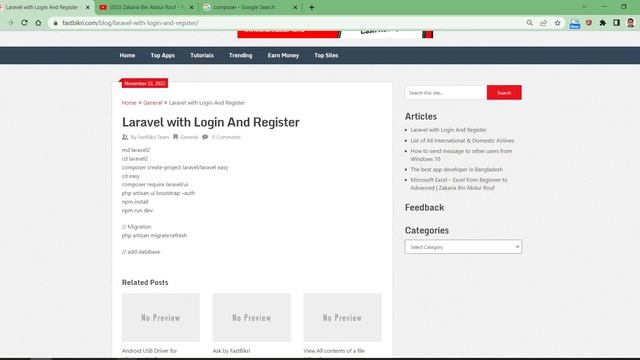Open The best app developer in Bangladesh article

(456, 169)
